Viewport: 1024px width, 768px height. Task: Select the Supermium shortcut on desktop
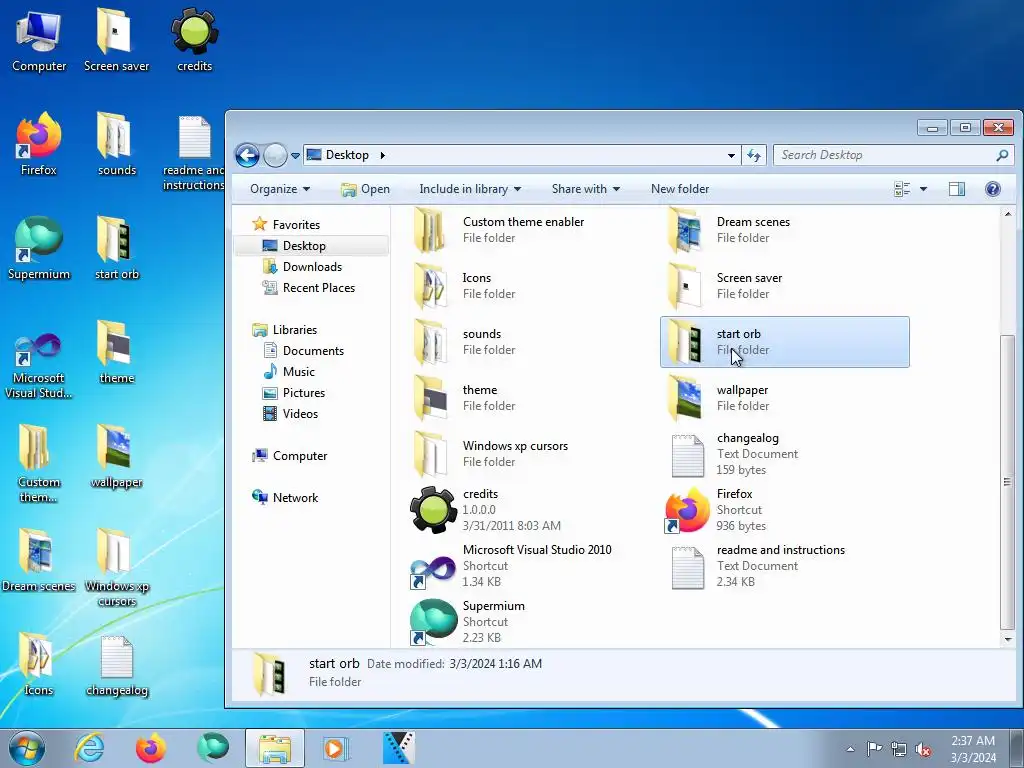[x=39, y=248]
